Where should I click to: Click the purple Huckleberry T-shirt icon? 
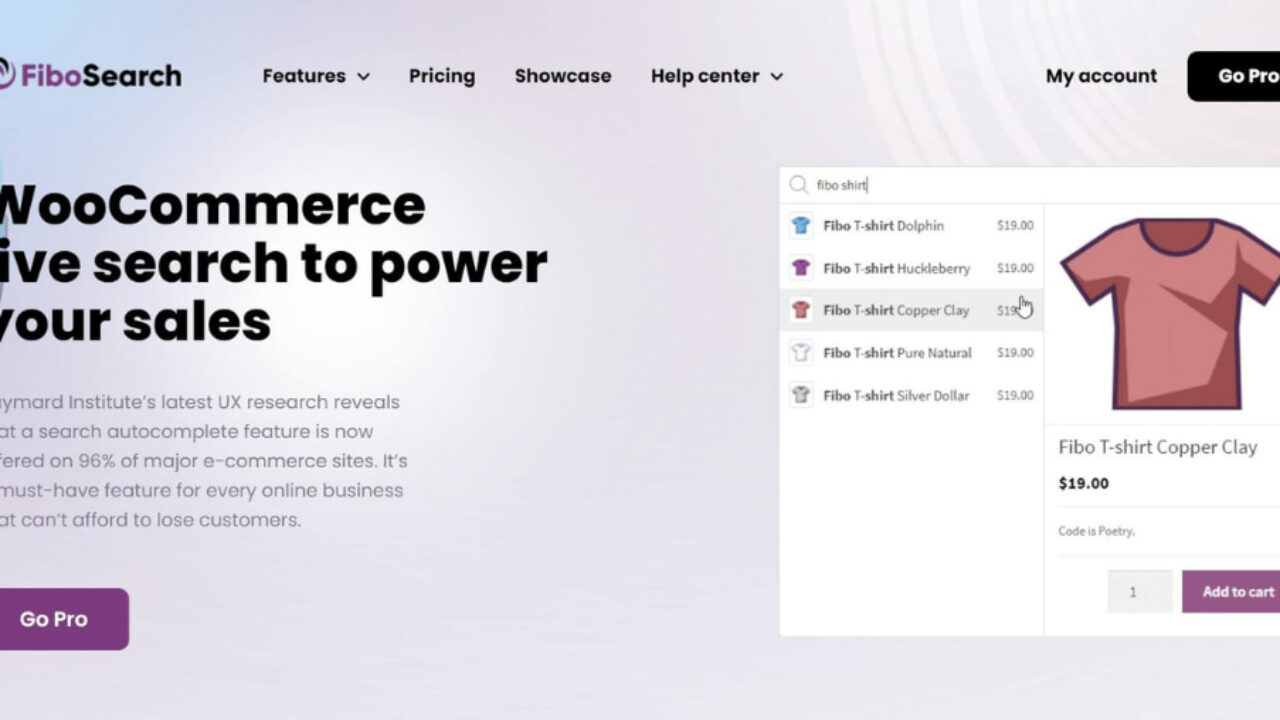pyautogui.click(x=801, y=268)
